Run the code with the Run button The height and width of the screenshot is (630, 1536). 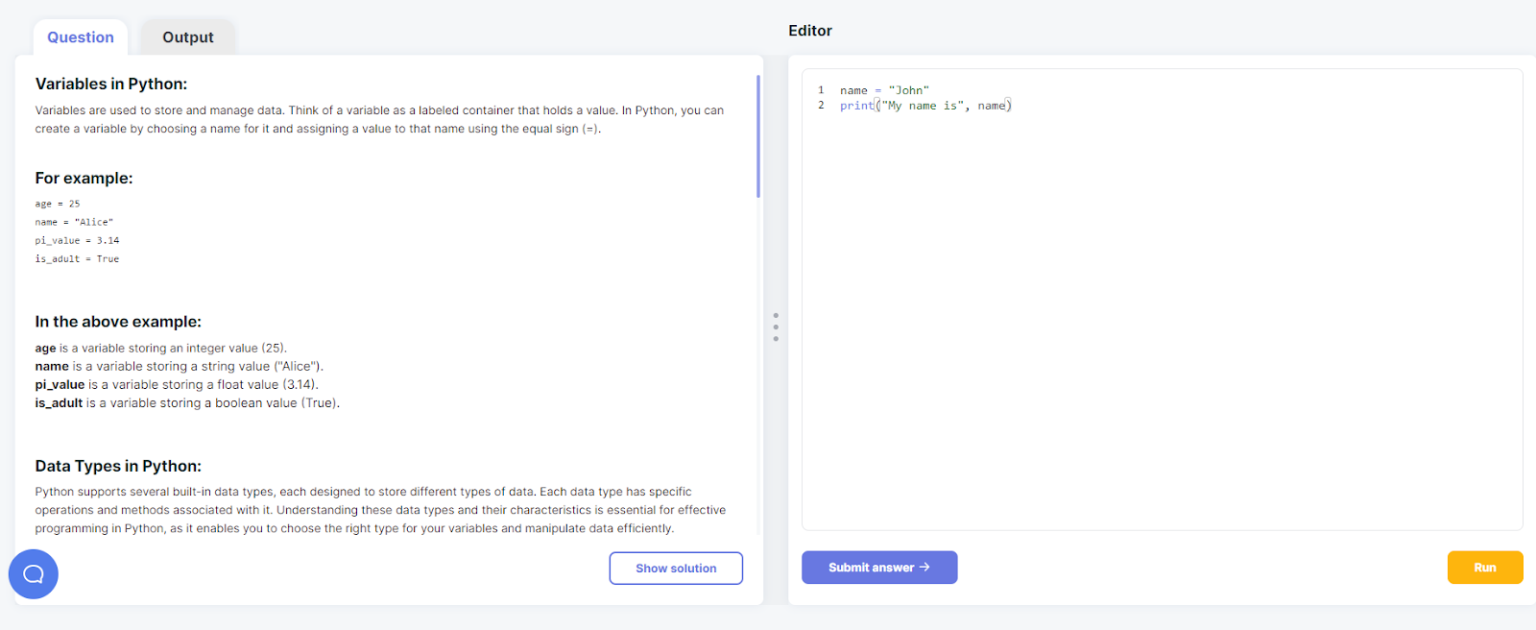pos(1484,567)
